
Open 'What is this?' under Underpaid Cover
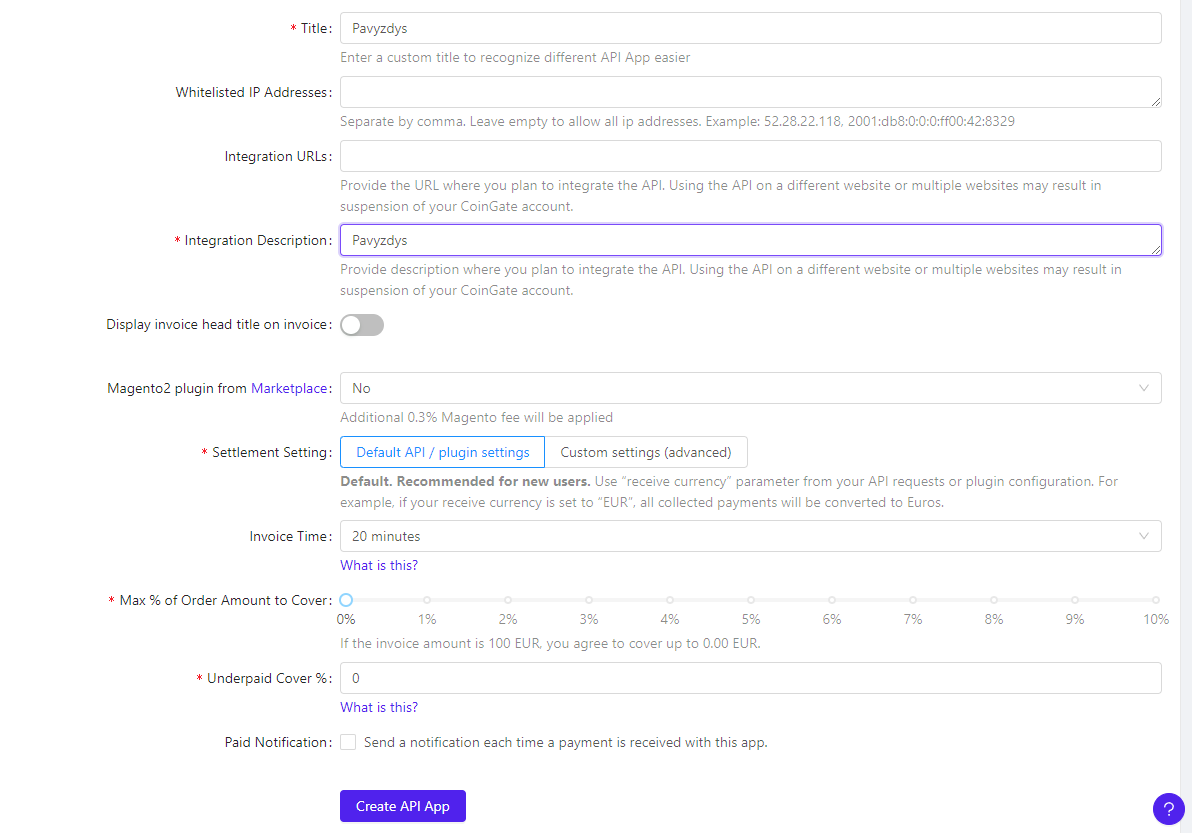[x=379, y=708]
